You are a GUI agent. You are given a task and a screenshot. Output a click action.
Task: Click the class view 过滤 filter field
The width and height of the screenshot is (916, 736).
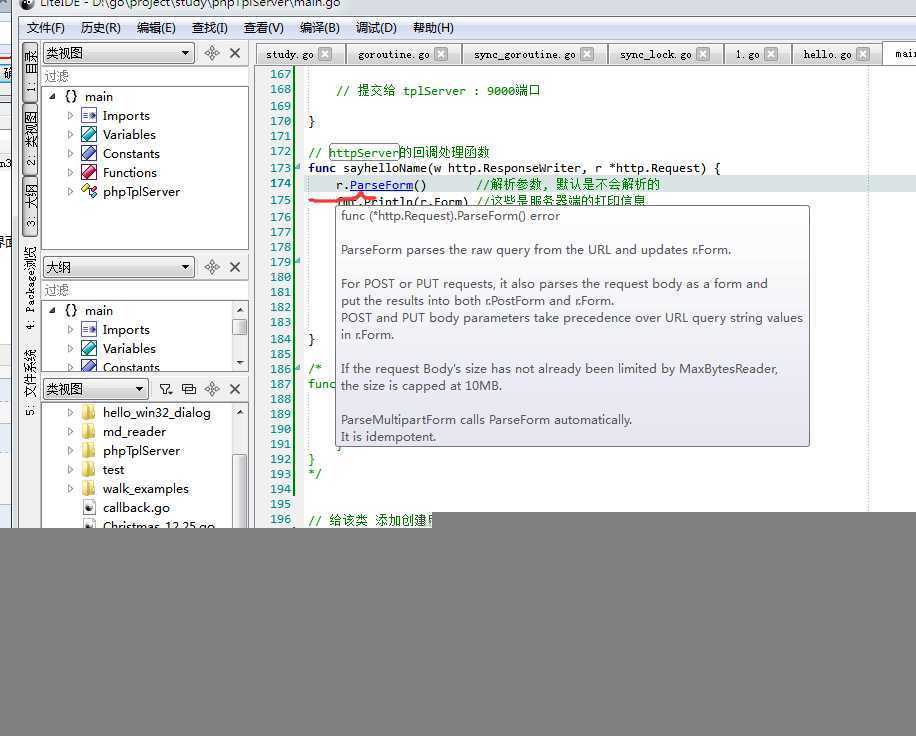coord(145,76)
